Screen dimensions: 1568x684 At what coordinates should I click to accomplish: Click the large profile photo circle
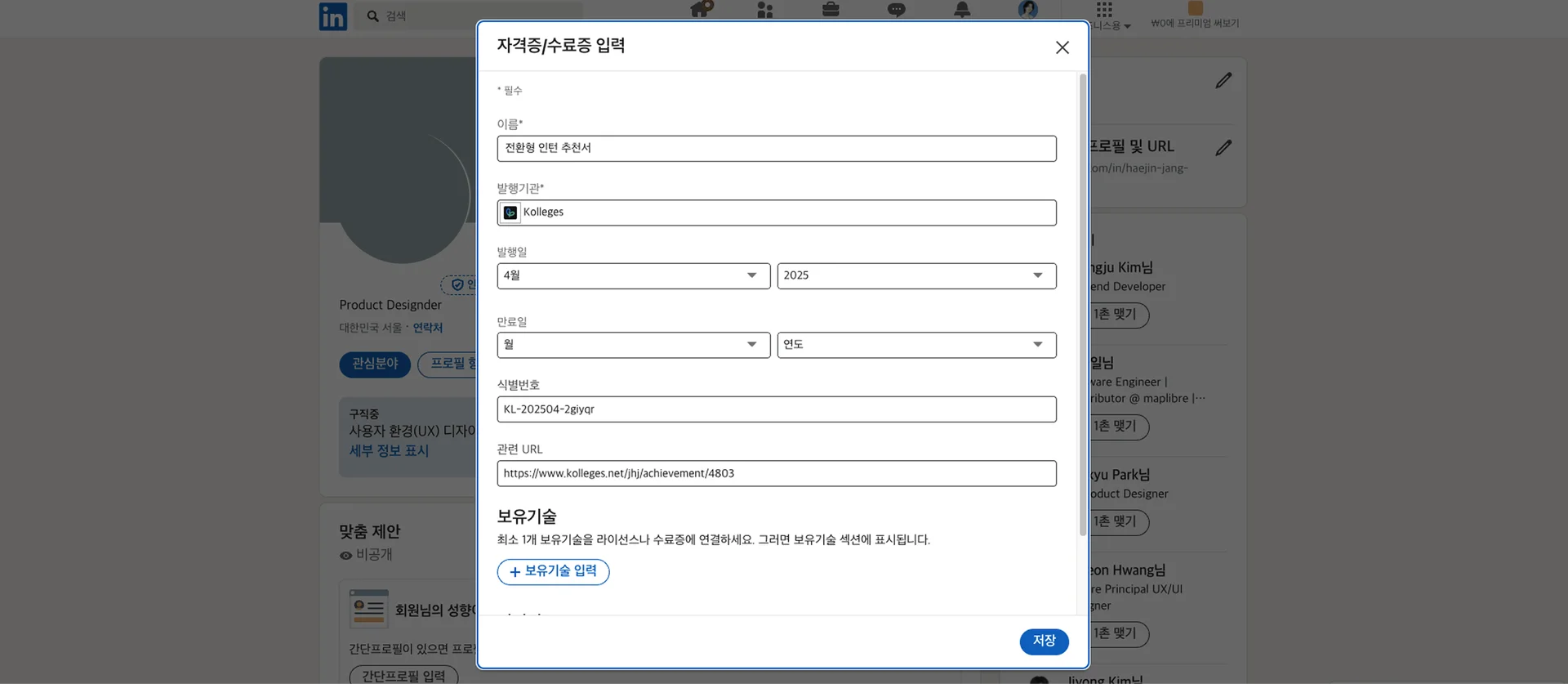coord(403,196)
